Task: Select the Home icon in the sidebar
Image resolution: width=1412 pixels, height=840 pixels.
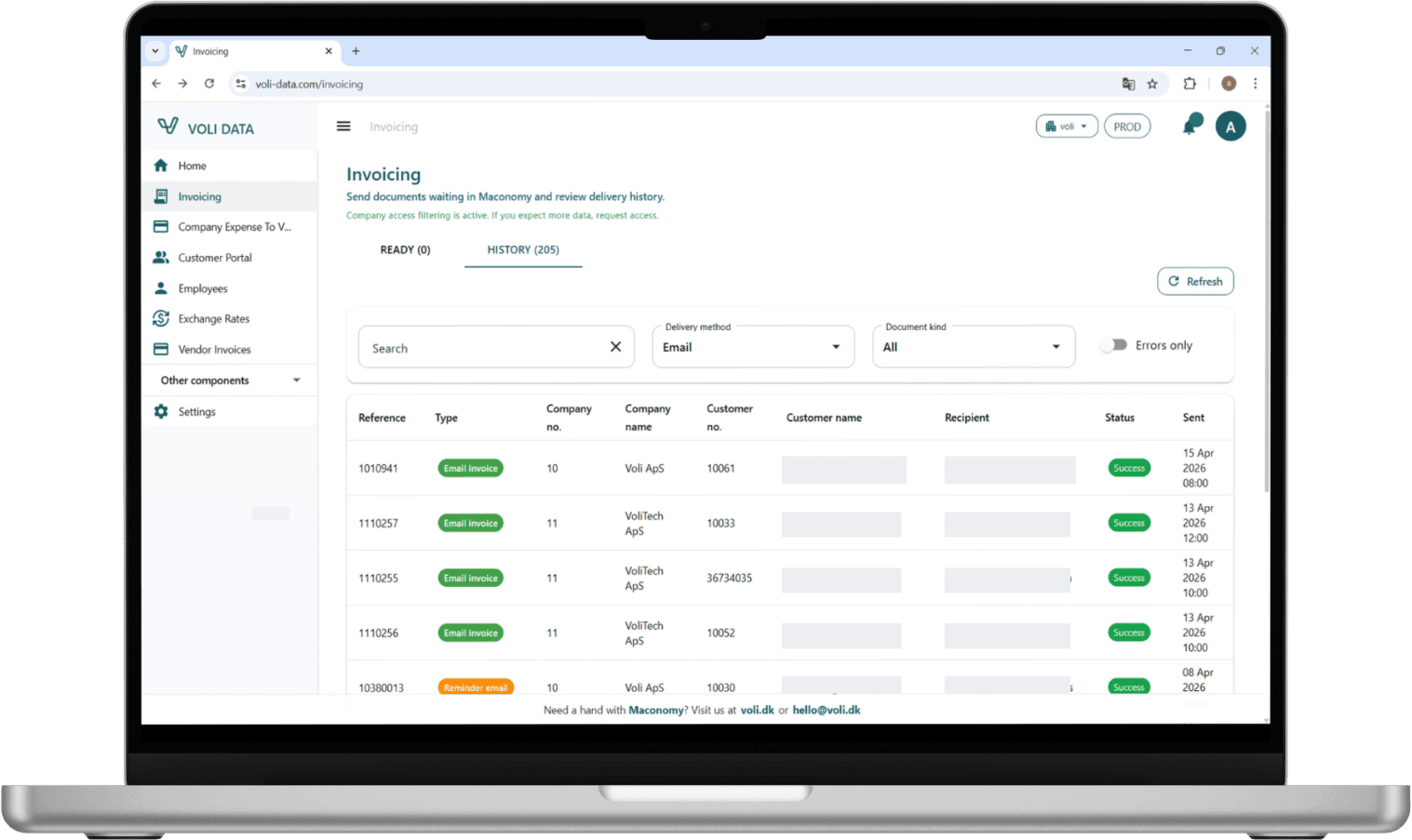Action: pyautogui.click(x=161, y=165)
